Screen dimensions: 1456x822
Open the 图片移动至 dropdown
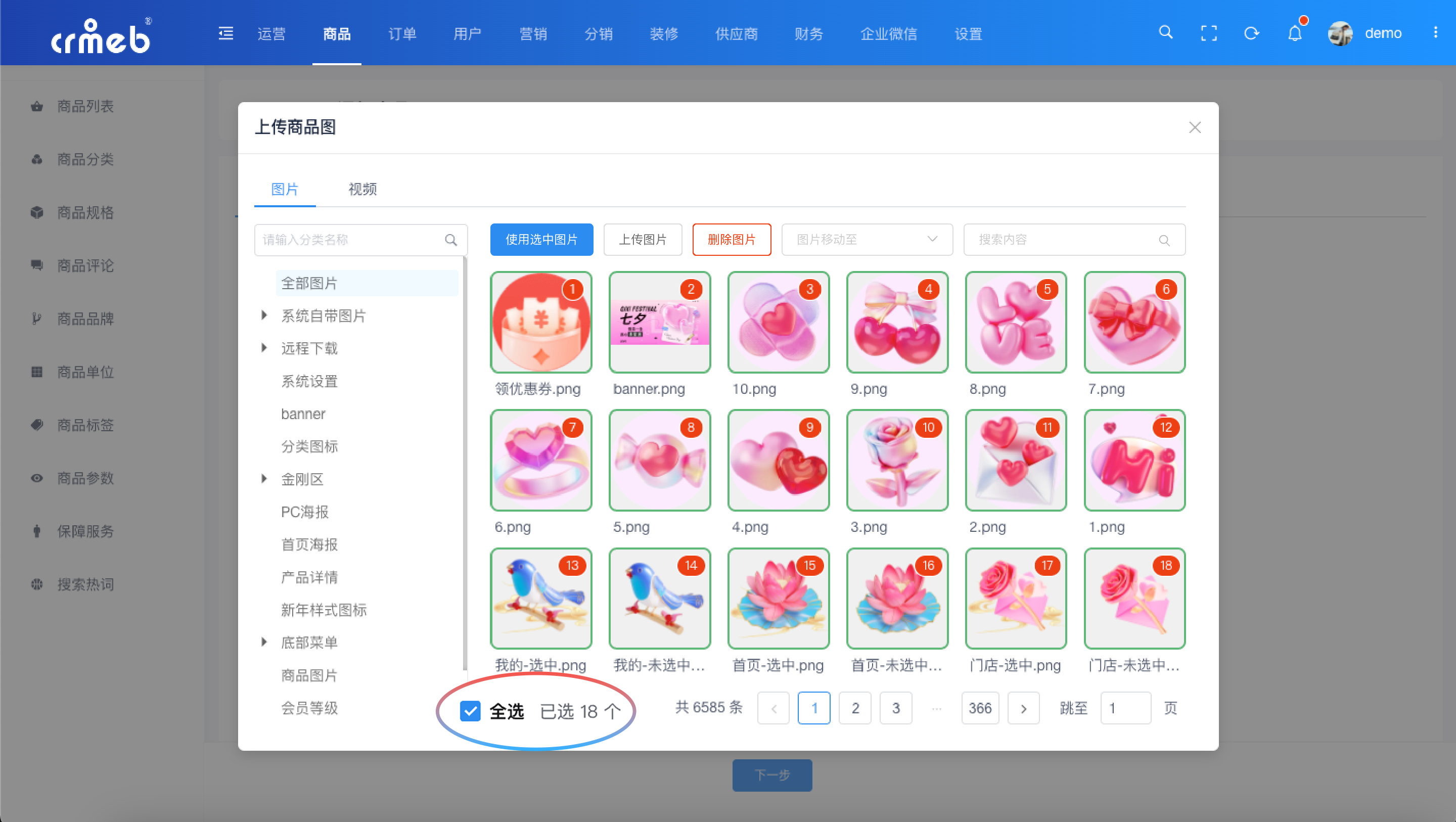pyautogui.click(x=867, y=240)
